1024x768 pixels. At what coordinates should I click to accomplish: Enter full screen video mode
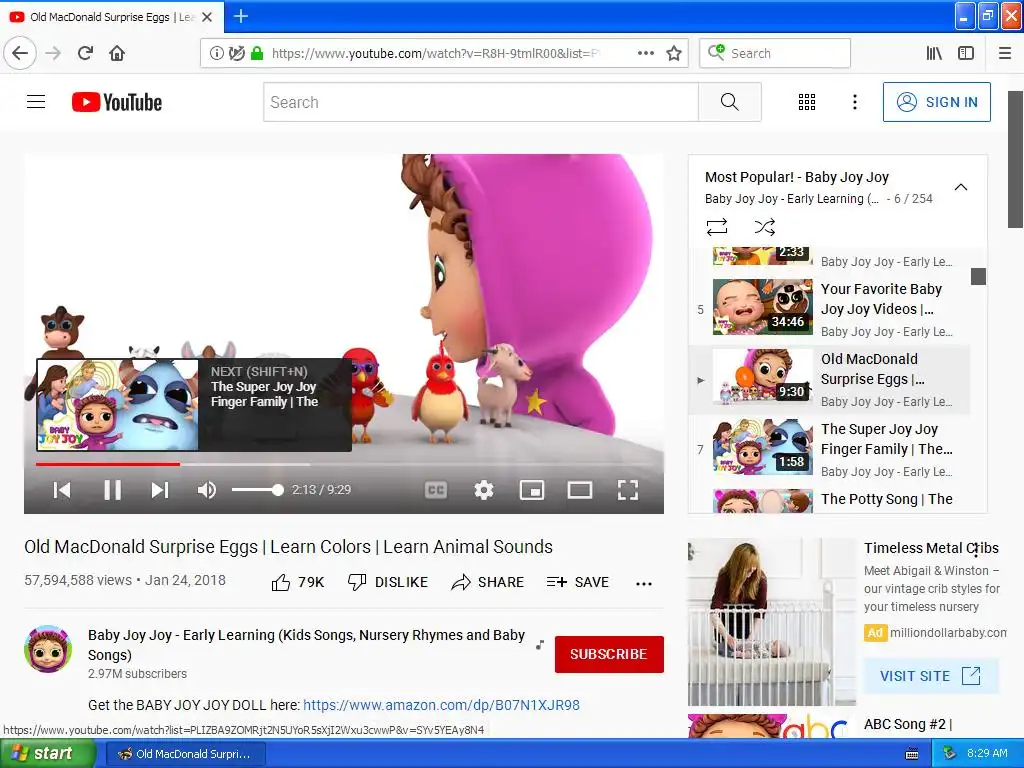pos(628,490)
